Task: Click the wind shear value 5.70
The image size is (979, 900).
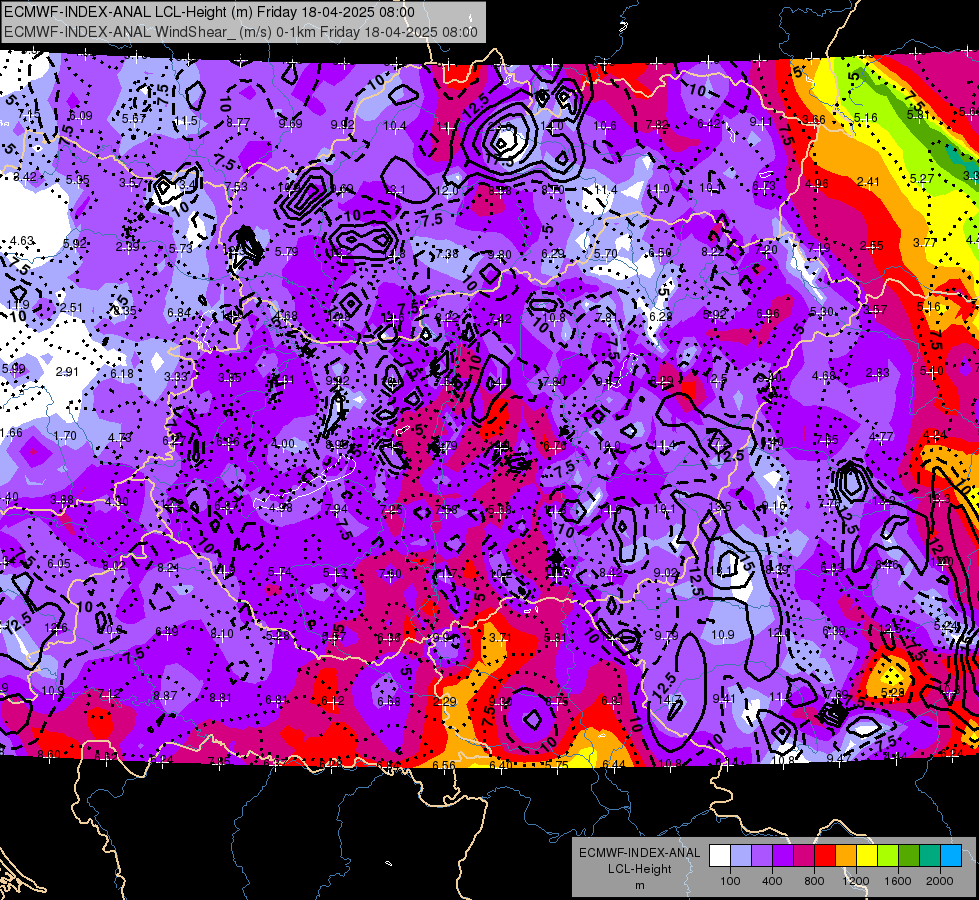Action: [606, 254]
